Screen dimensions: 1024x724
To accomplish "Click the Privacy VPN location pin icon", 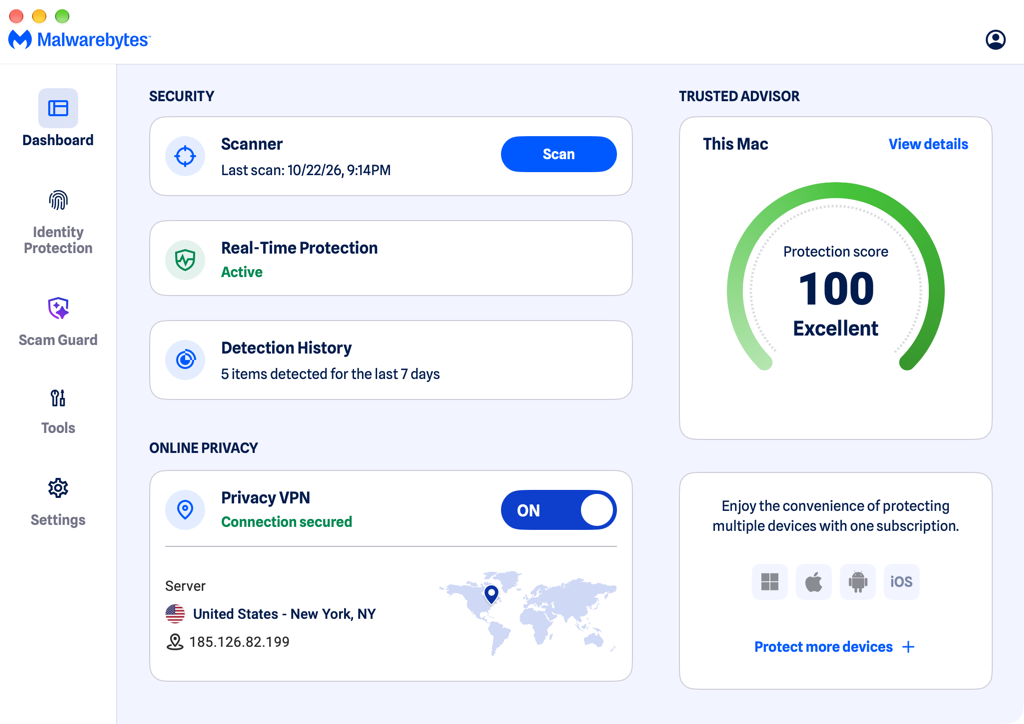I will pos(185,509).
